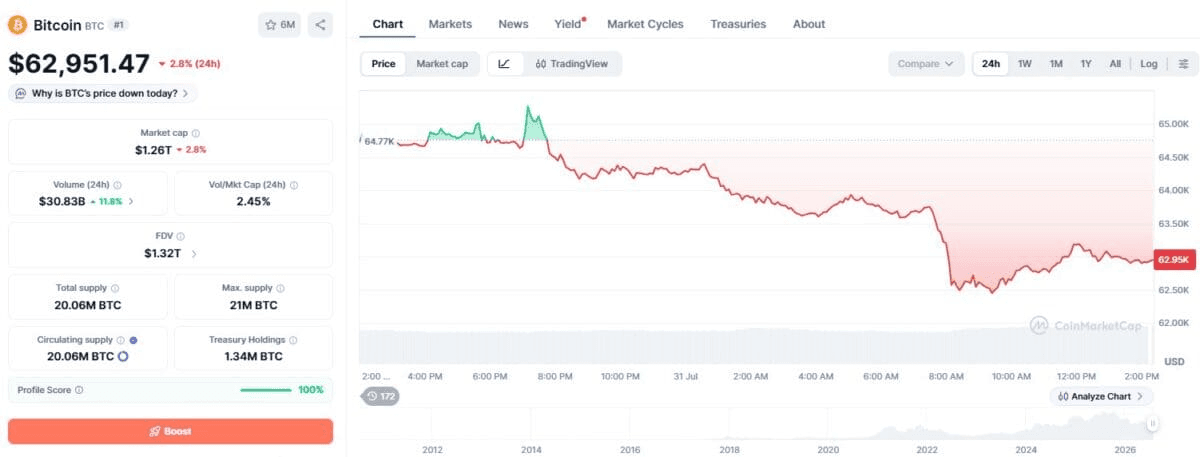Click the history counter 172 icon badge
This screenshot has height=457, width=1200.
click(x=381, y=397)
